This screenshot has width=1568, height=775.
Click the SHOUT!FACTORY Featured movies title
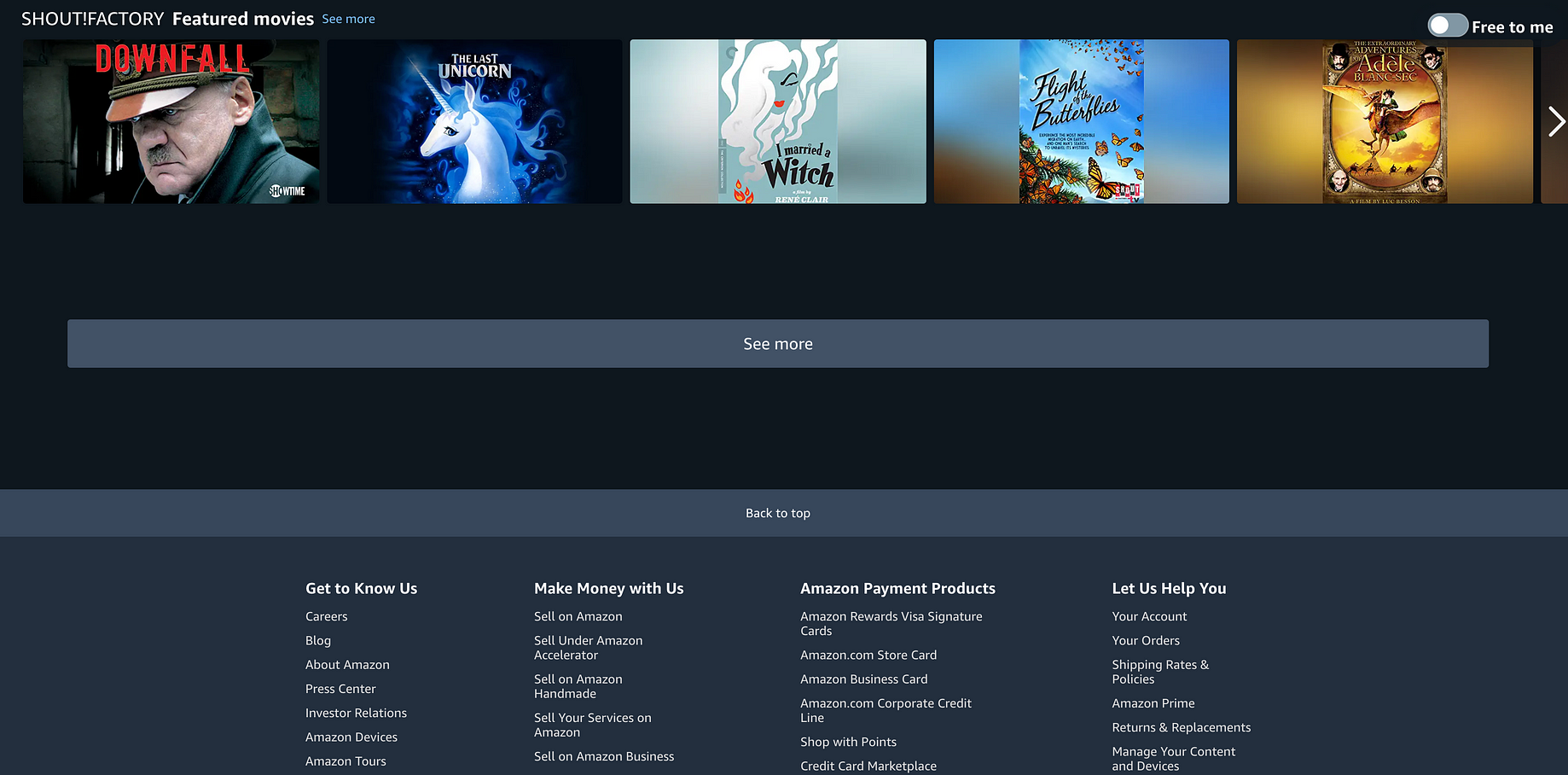pos(167,19)
